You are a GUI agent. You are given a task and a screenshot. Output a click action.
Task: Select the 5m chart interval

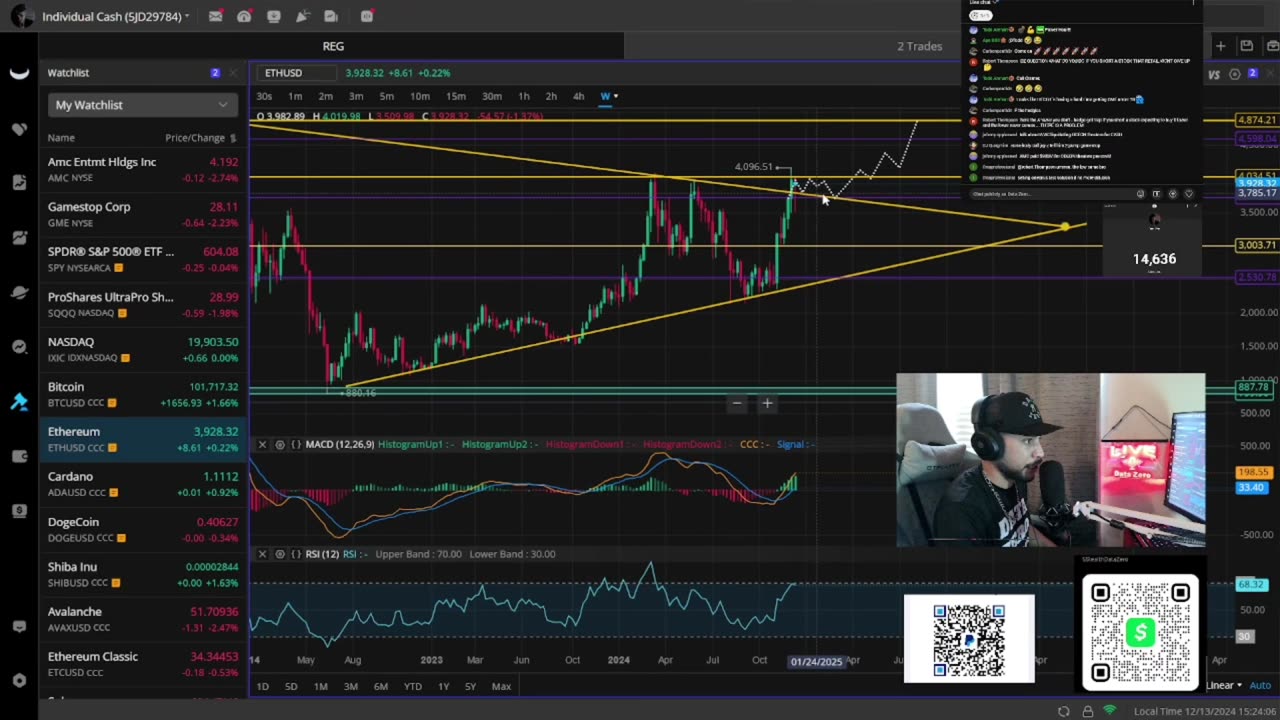(x=387, y=96)
